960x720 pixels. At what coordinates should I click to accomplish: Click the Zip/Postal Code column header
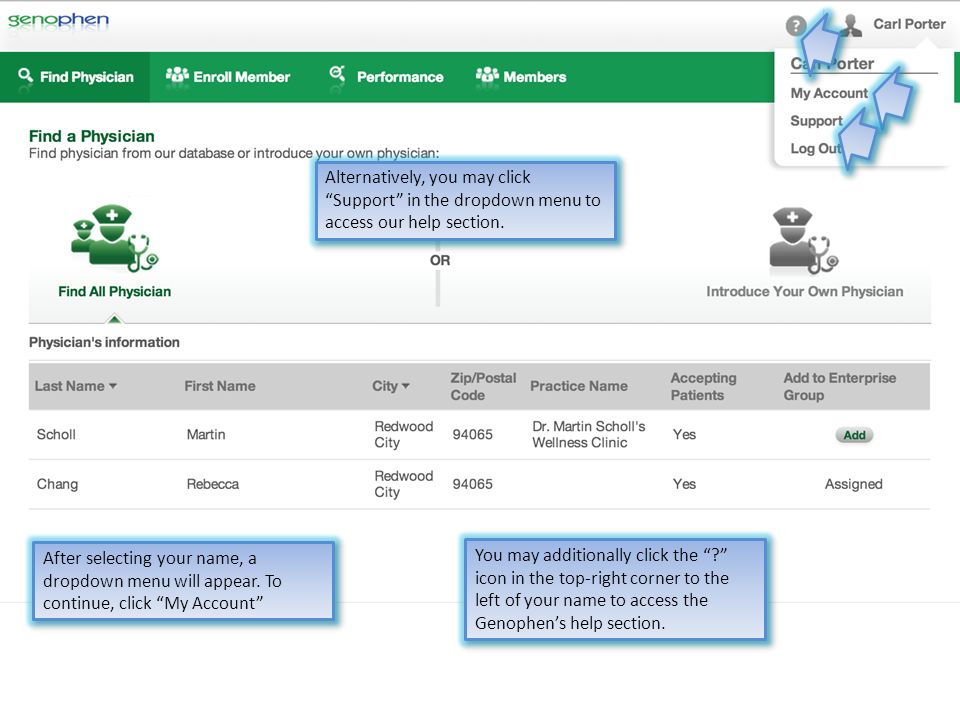(x=483, y=386)
